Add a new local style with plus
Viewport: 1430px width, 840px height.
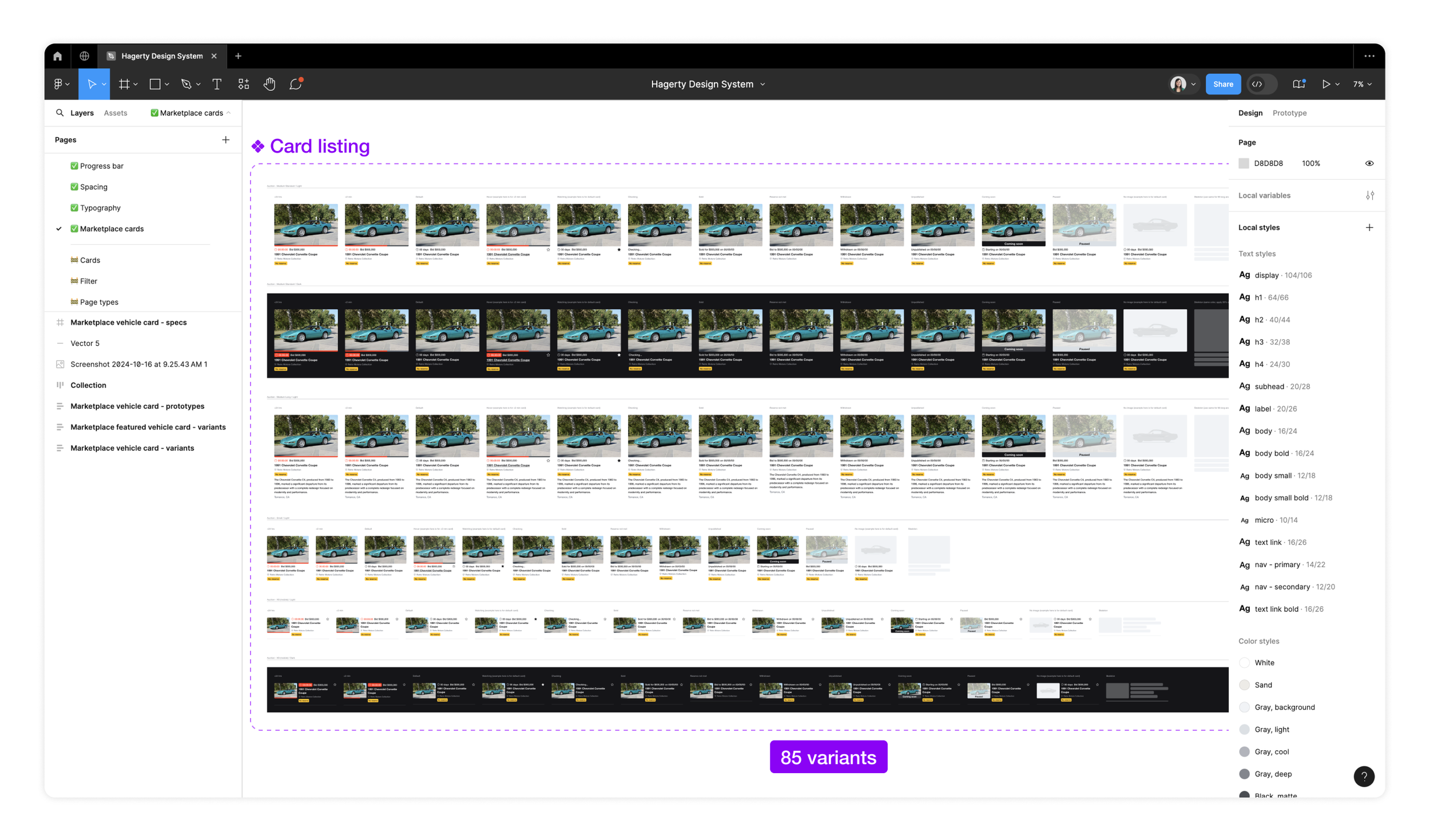tap(1369, 228)
